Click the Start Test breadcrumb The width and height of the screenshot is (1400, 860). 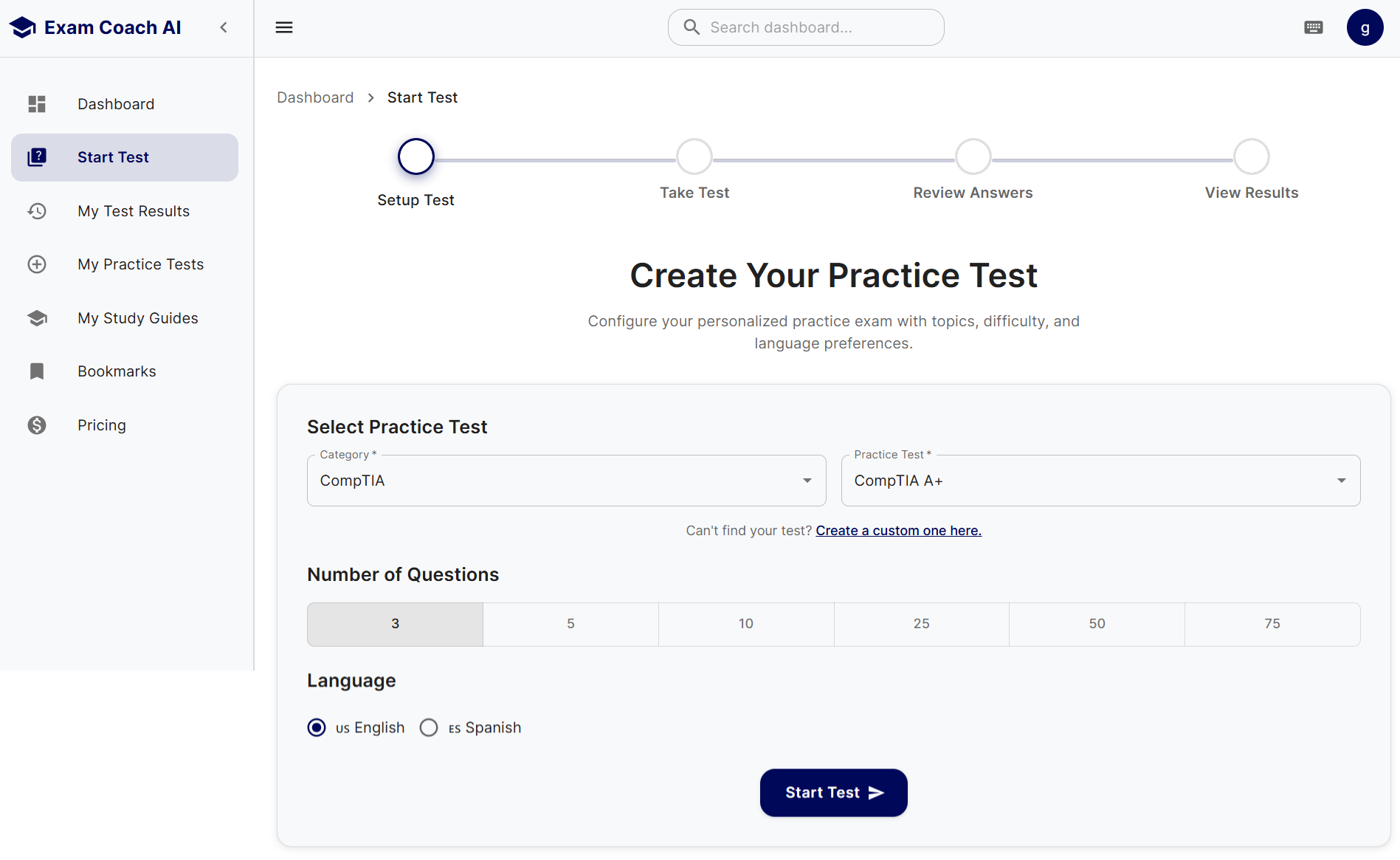(422, 97)
